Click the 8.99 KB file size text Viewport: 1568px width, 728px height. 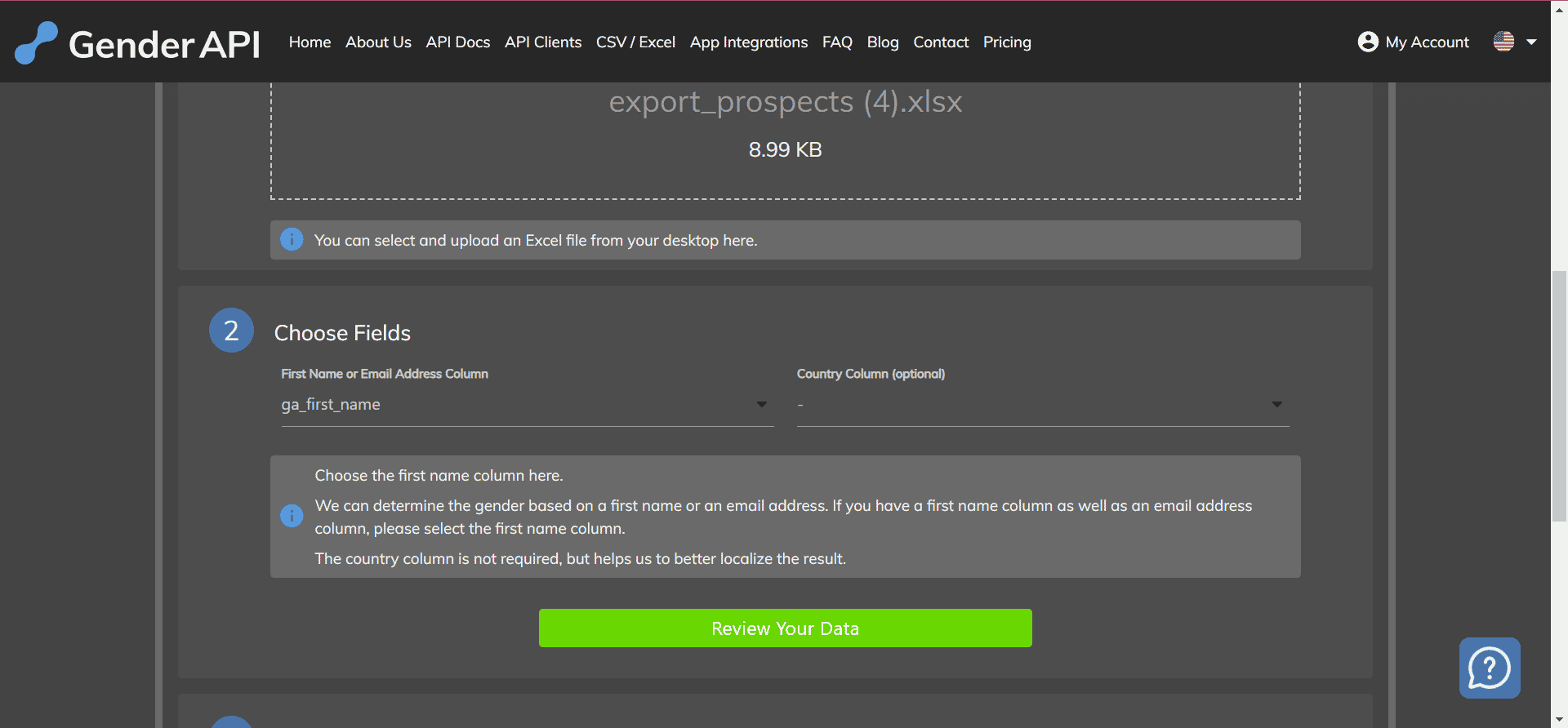tap(785, 149)
